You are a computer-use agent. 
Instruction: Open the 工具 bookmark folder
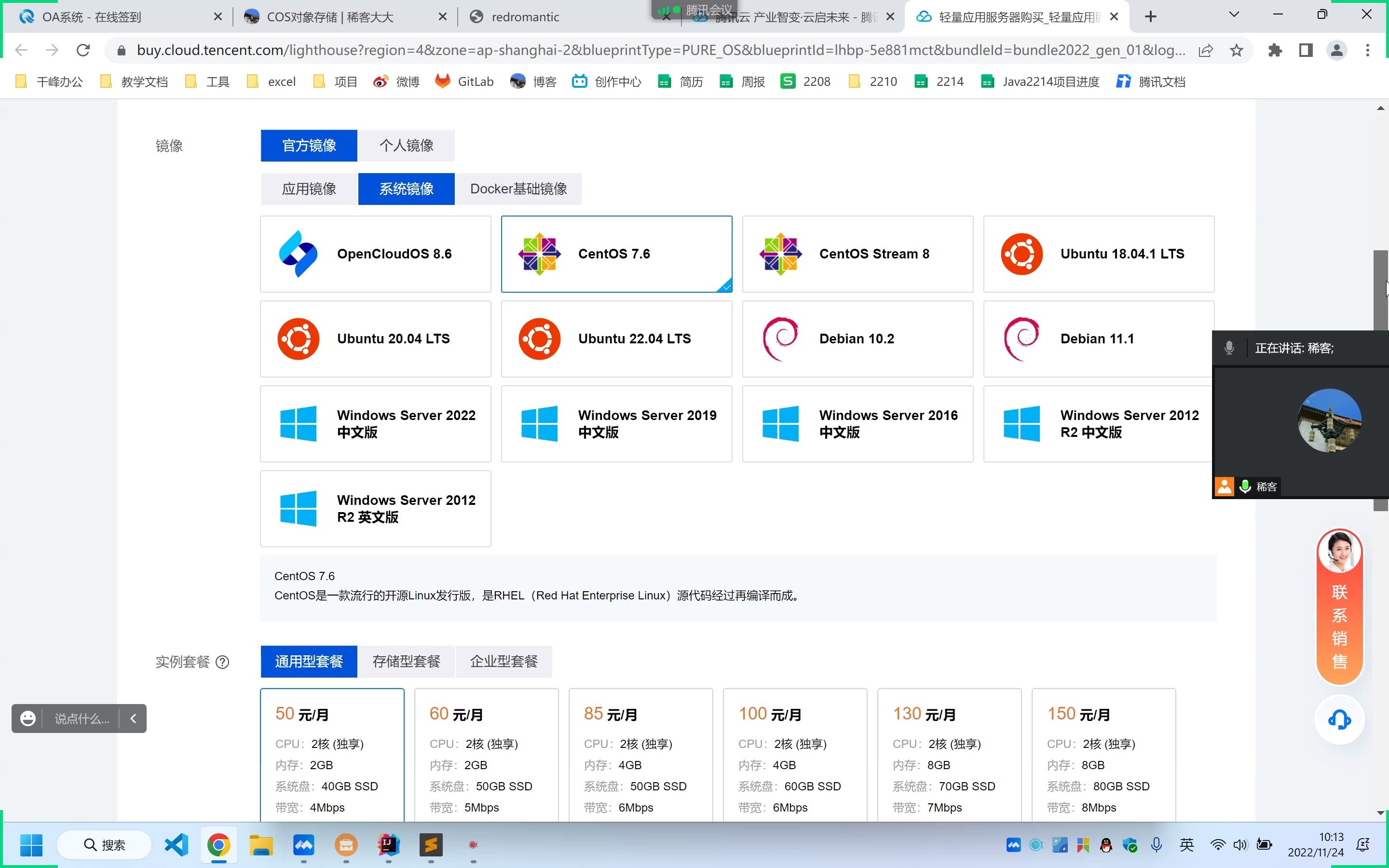click(208, 81)
